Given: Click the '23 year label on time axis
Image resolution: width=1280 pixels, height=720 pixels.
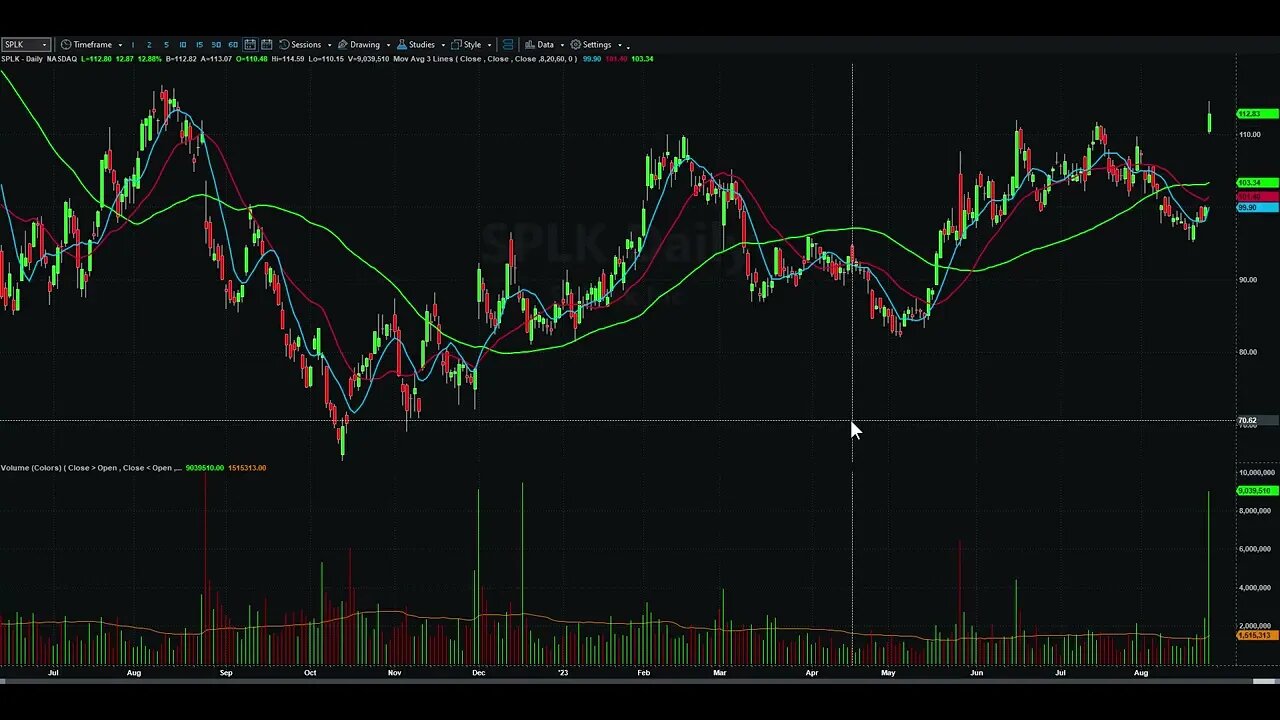Looking at the screenshot, I should tap(562, 673).
